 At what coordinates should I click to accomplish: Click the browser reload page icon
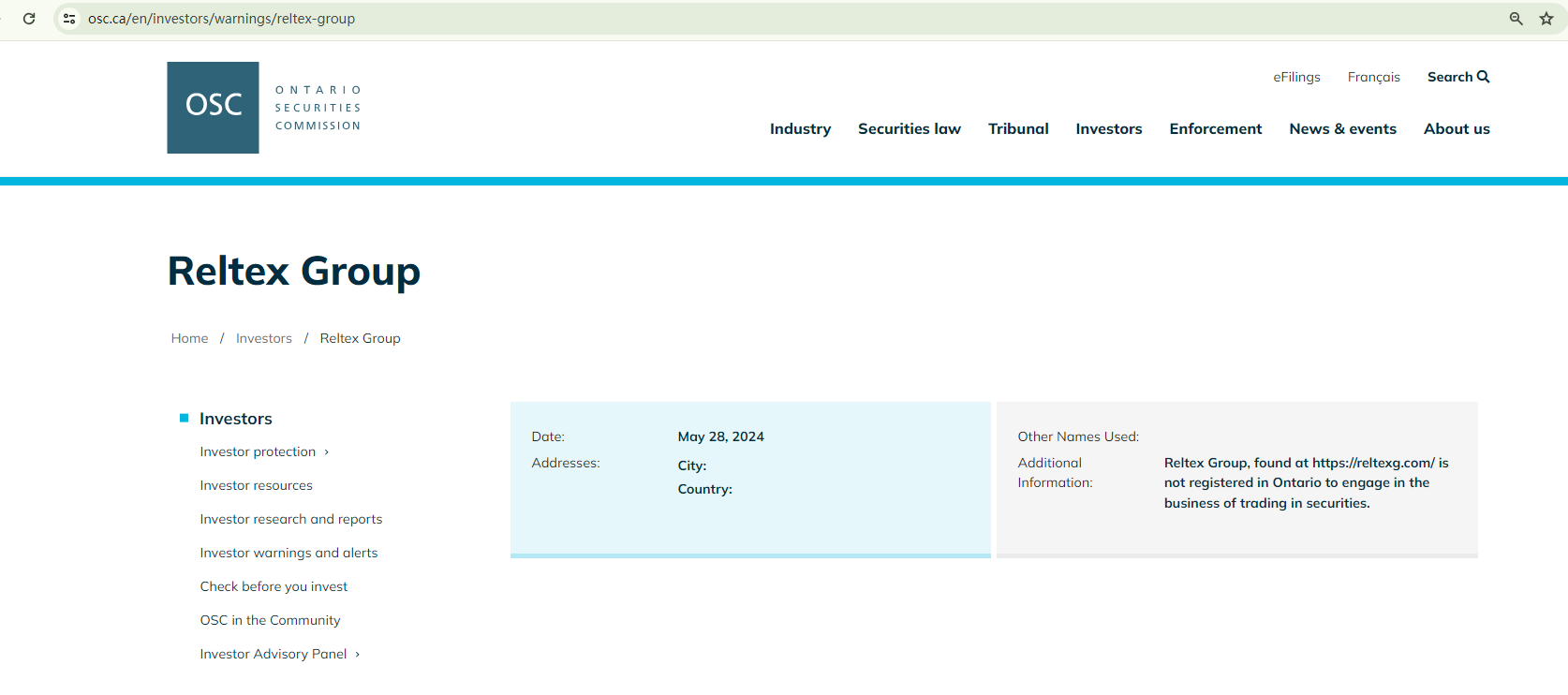click(29, 19)
